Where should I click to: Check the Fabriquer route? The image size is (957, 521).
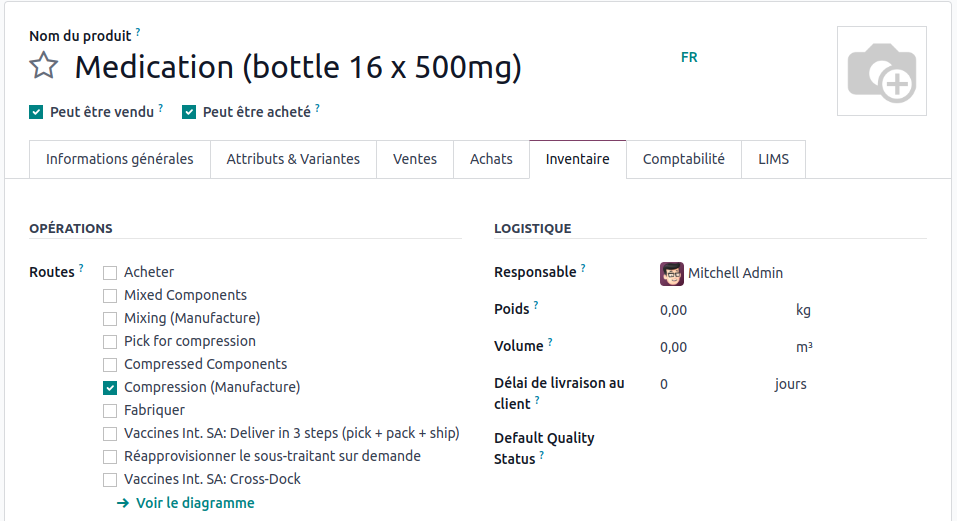pos(110,410)
